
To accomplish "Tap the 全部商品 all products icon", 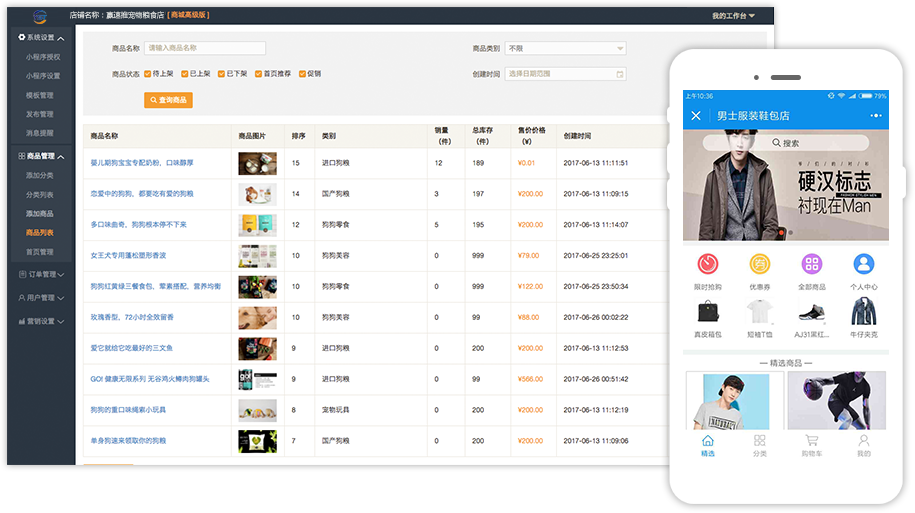I will 811,264.
